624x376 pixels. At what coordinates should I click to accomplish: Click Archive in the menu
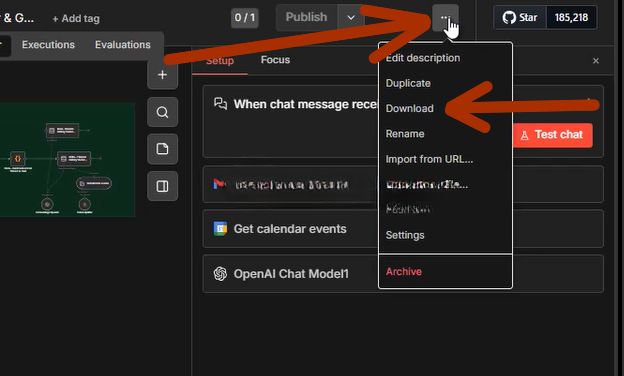click(404, 271)
